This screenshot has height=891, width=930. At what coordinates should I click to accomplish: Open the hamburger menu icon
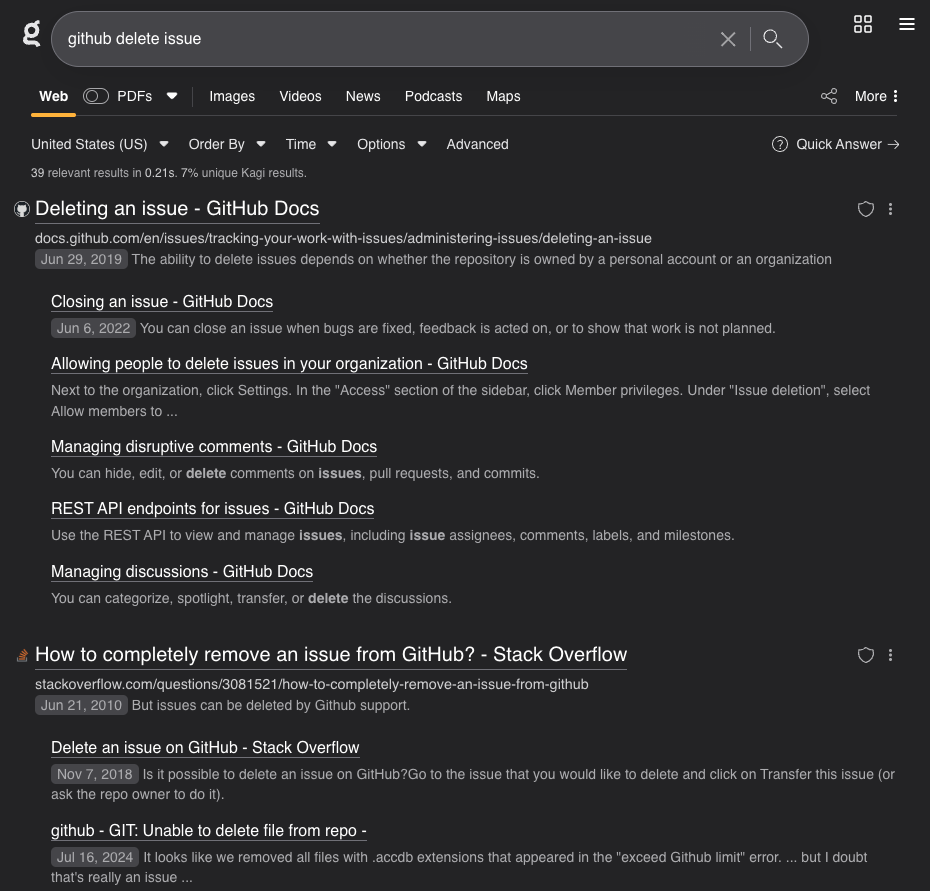coord(907,25)
